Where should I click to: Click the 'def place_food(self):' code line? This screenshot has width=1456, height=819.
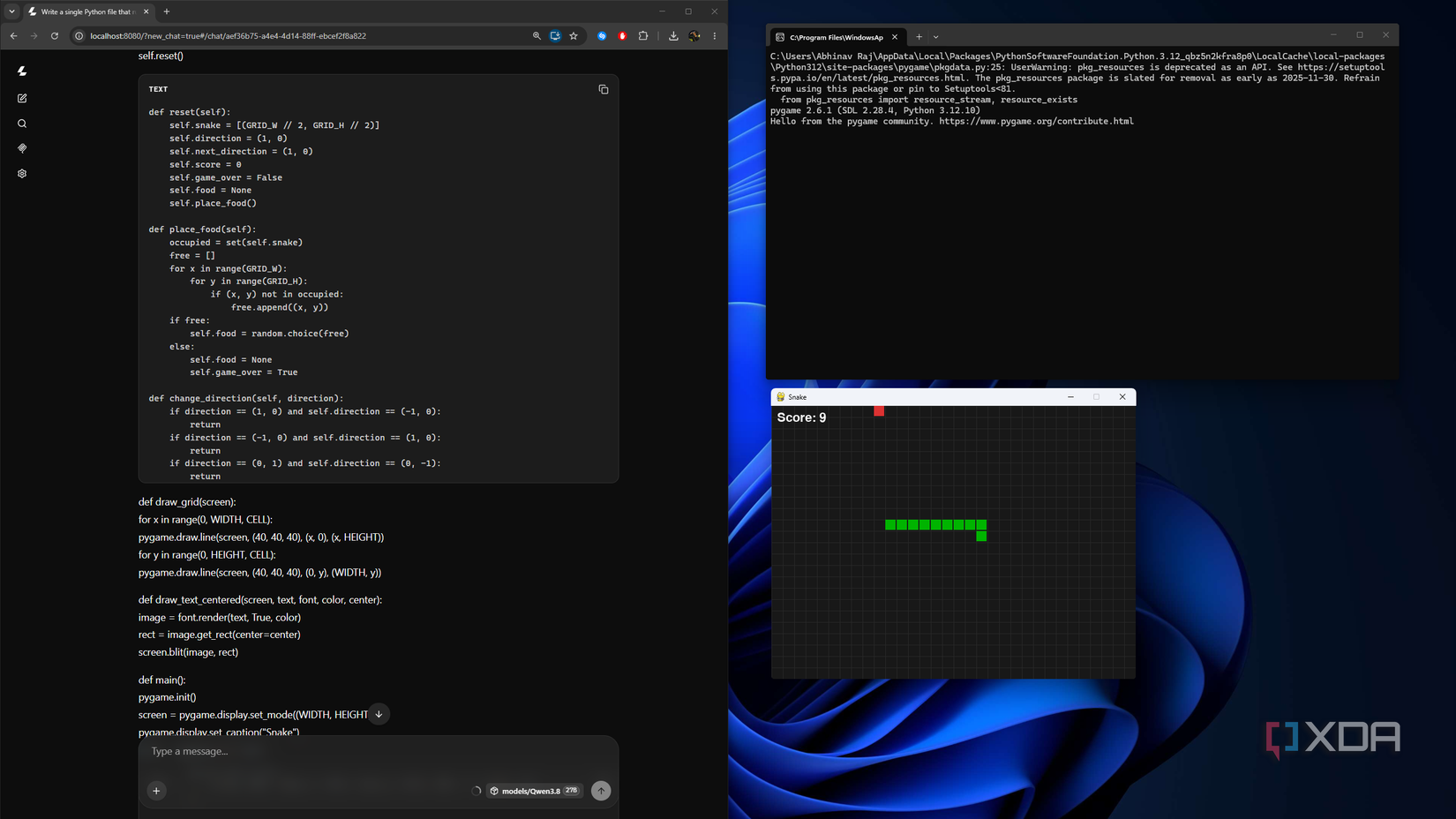coord(202,229)
